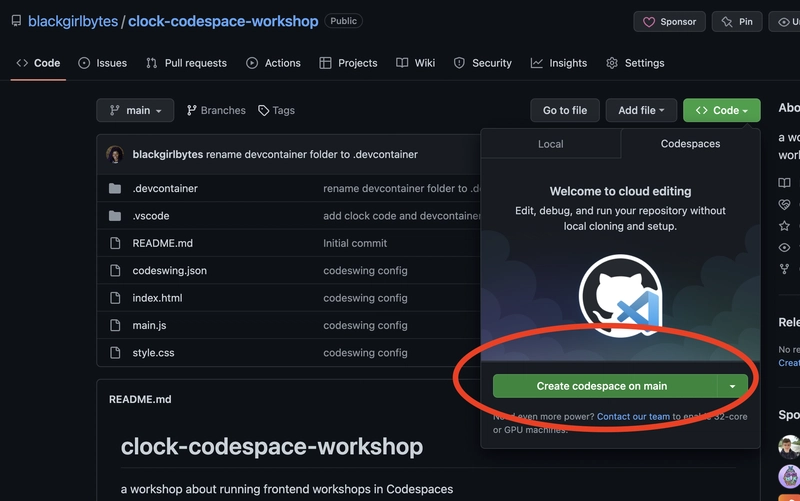800x501 pixels.
Task: Open add clock code commit for .vscode
Action: pos(402,216)
